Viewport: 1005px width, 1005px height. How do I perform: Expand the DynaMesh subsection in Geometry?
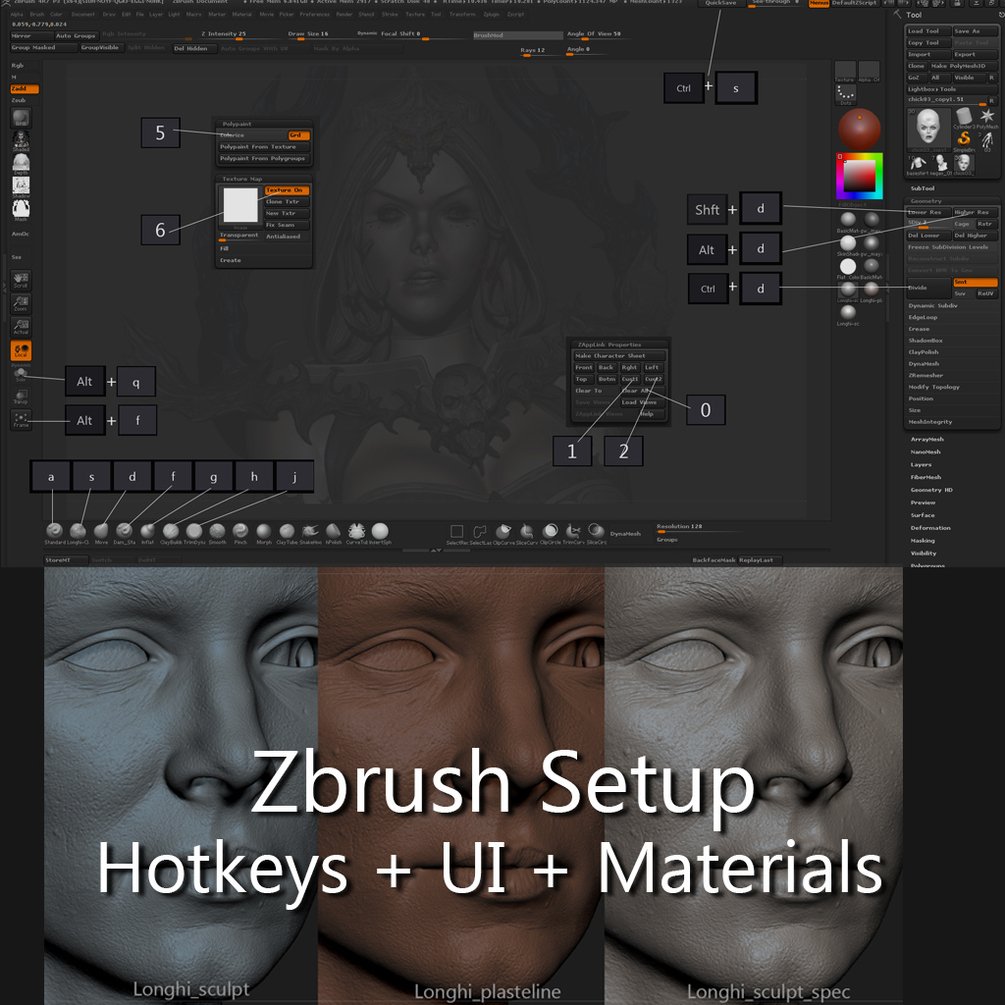tap(924, 363)
